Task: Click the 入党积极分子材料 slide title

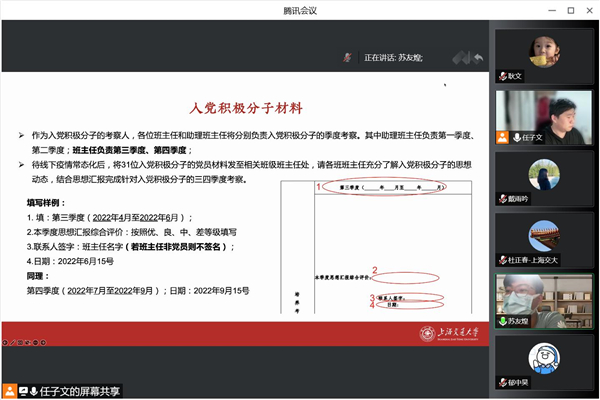Action: coord(245,107)
